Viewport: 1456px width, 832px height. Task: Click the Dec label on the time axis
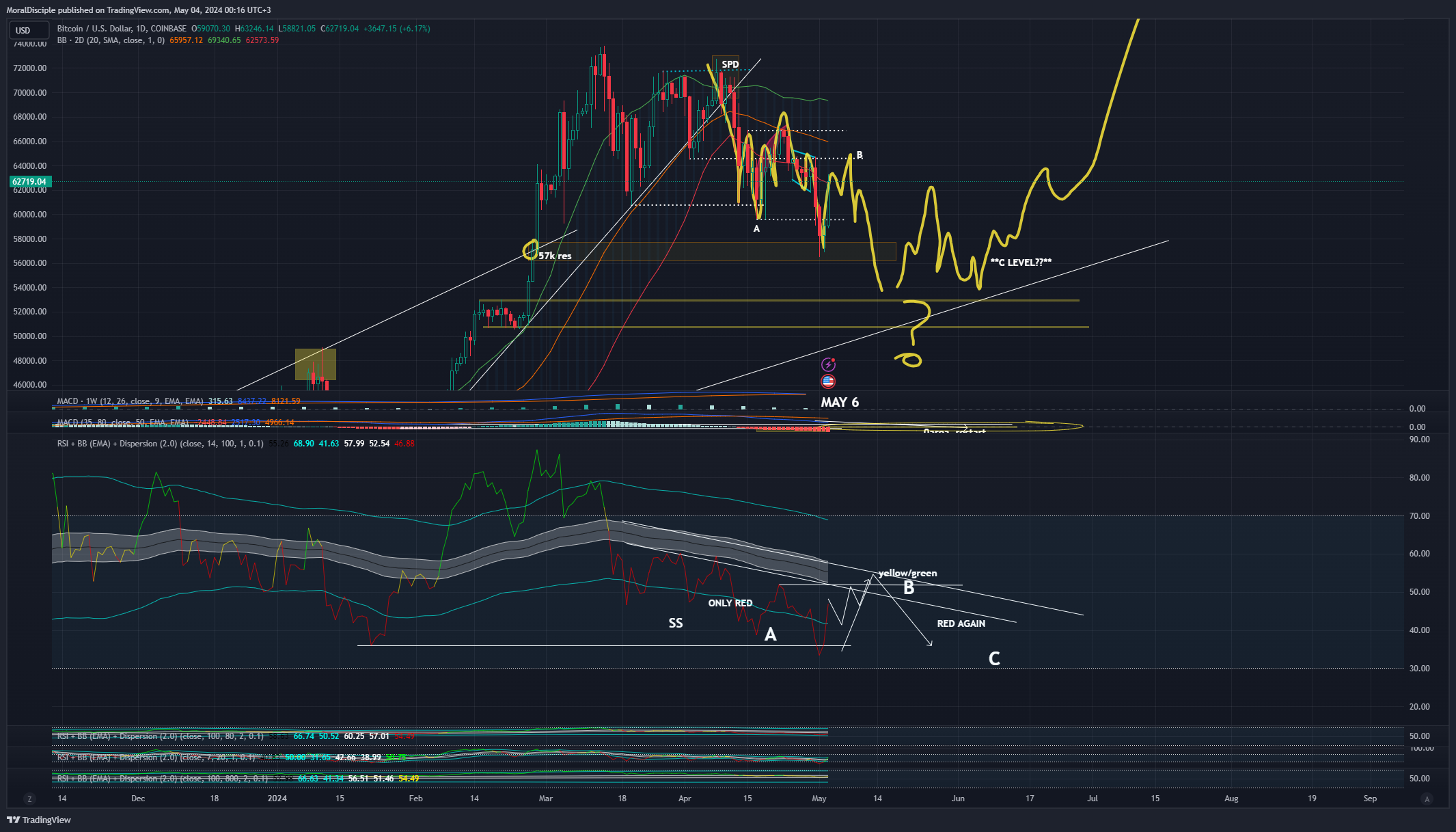pyautogui.click(x=138, y=799)
